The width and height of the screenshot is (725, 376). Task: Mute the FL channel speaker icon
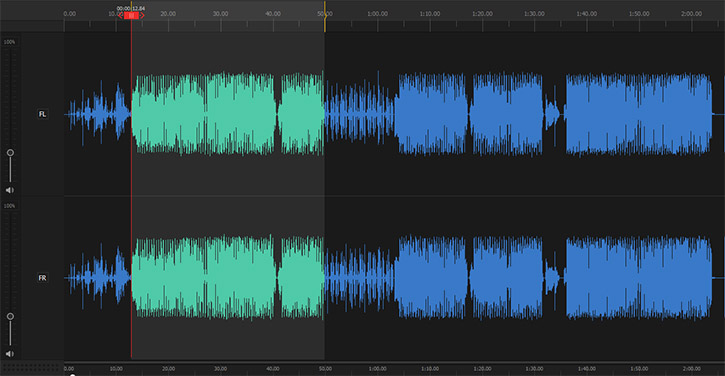pyautogui.click(x=10, y=190)
